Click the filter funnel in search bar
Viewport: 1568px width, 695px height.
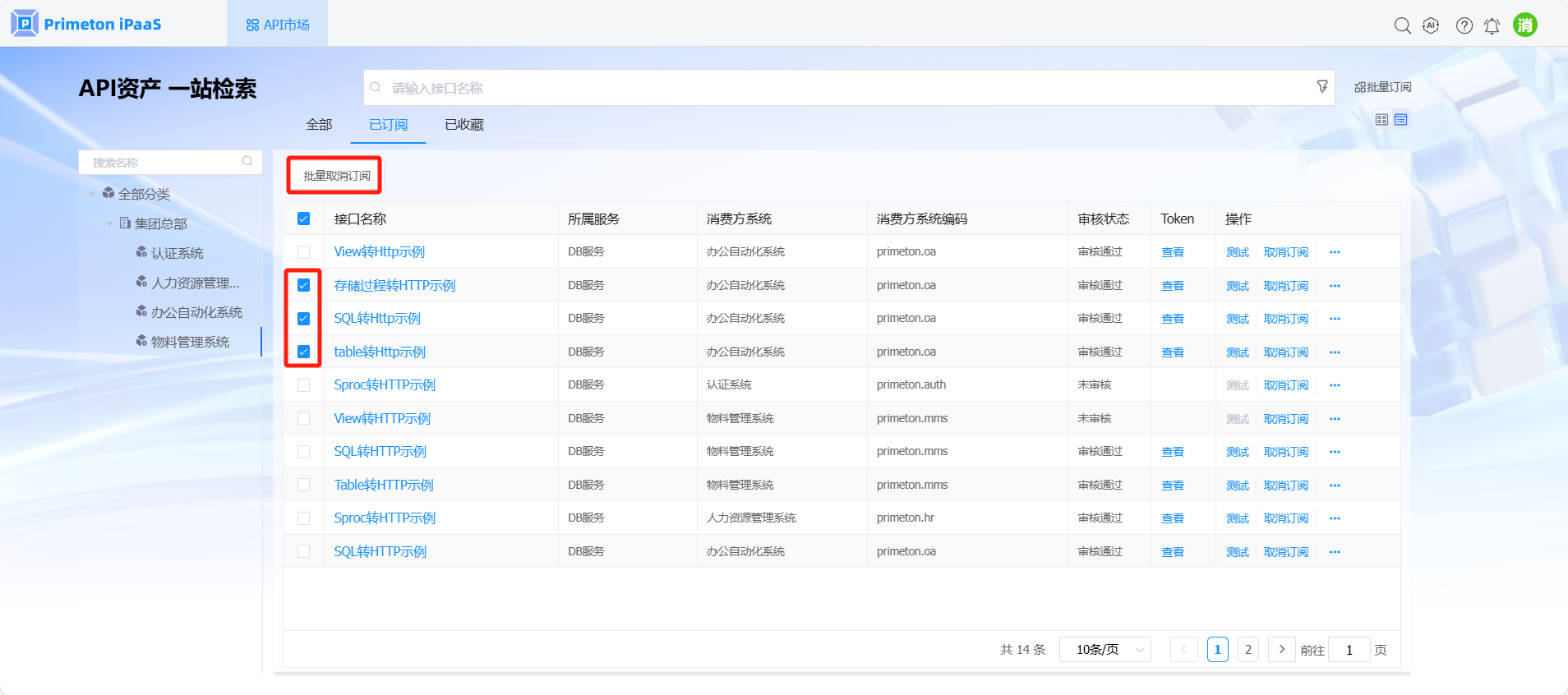[1322, 86]
